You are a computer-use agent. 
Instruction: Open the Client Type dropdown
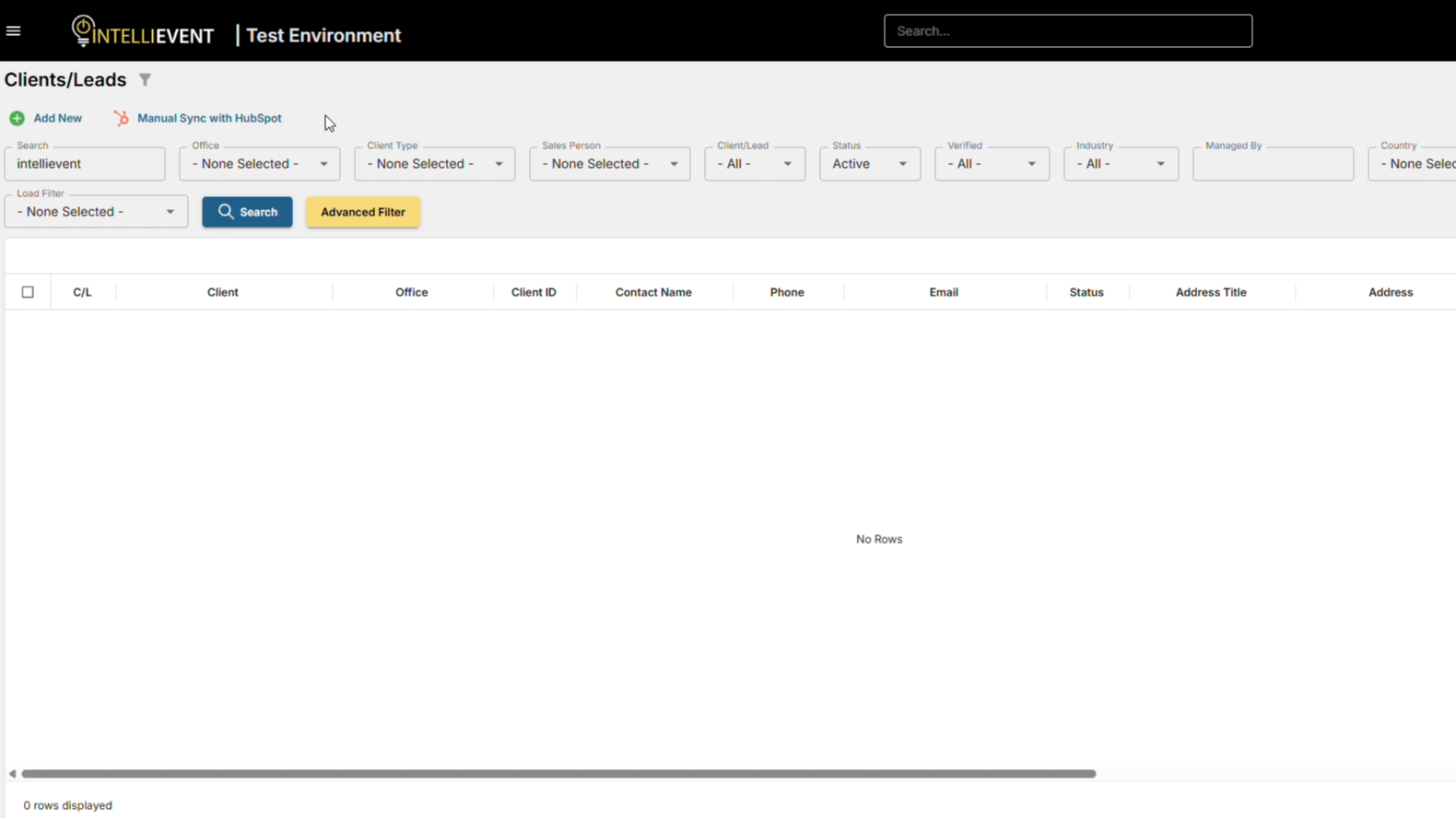(x=435, y=164)
